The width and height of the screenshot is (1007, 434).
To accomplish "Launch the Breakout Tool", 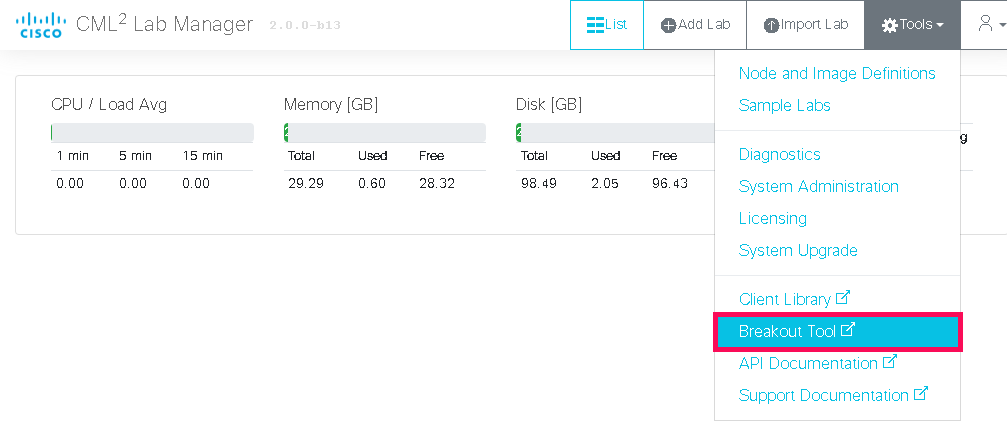I will pos(837,331).
